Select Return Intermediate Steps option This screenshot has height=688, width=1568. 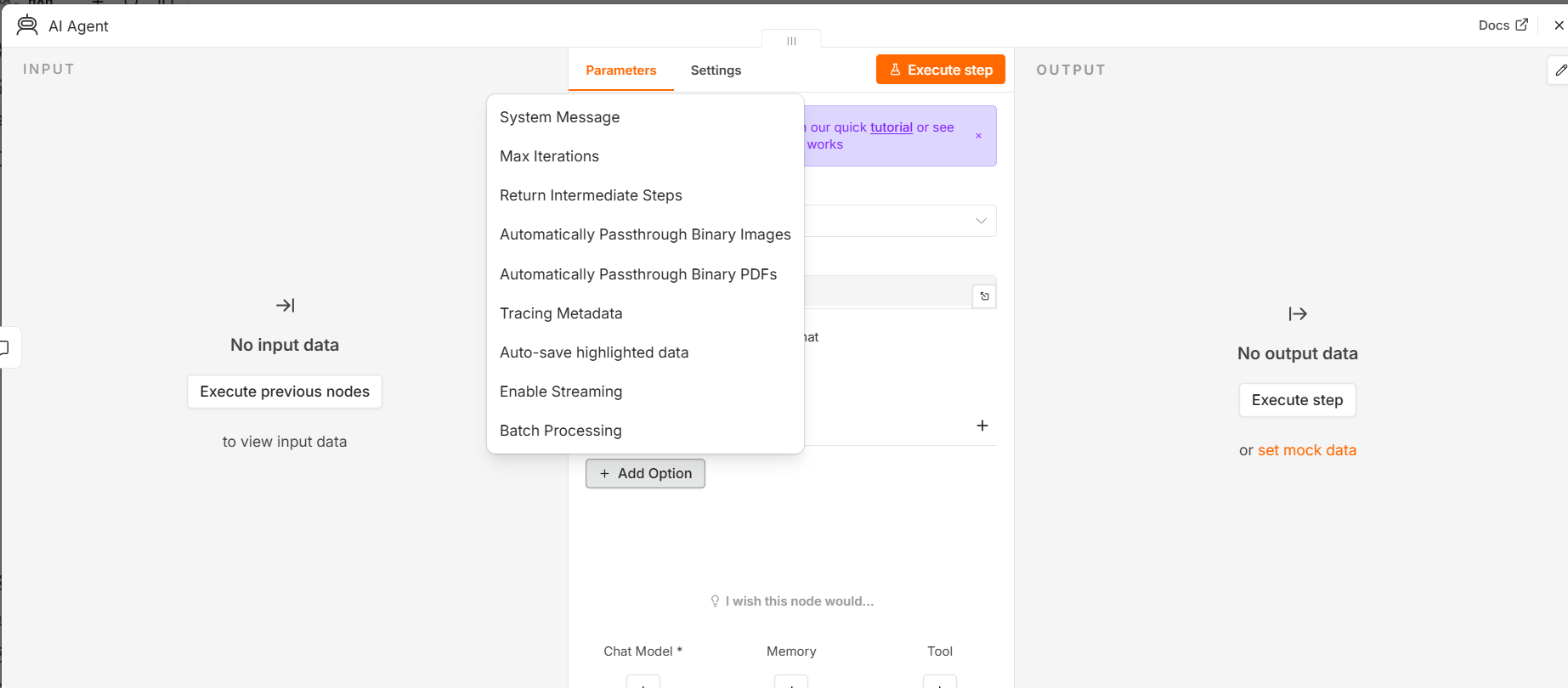[645, 195]
